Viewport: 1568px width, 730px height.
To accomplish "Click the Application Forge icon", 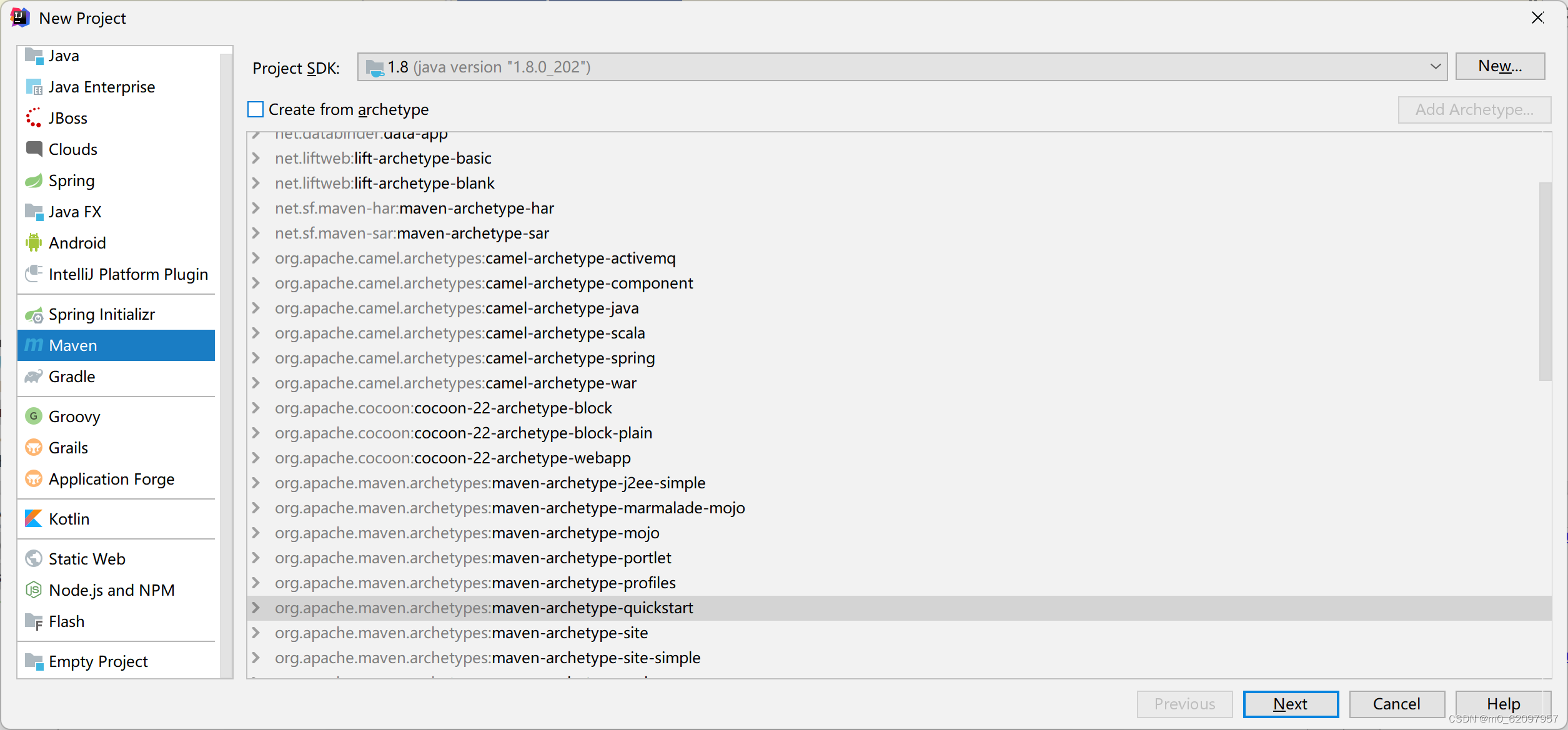I will coord(34,479).
